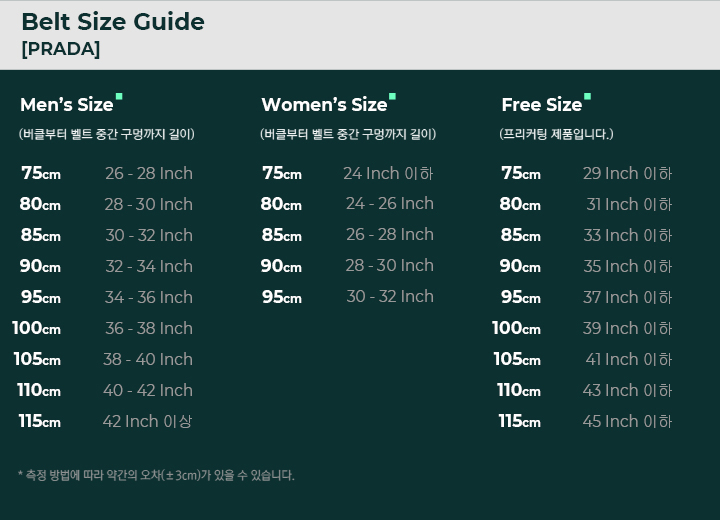This screenshot has height=520, width=720.
Task: Select the Women's Size heading
Action: click(324, 105)
